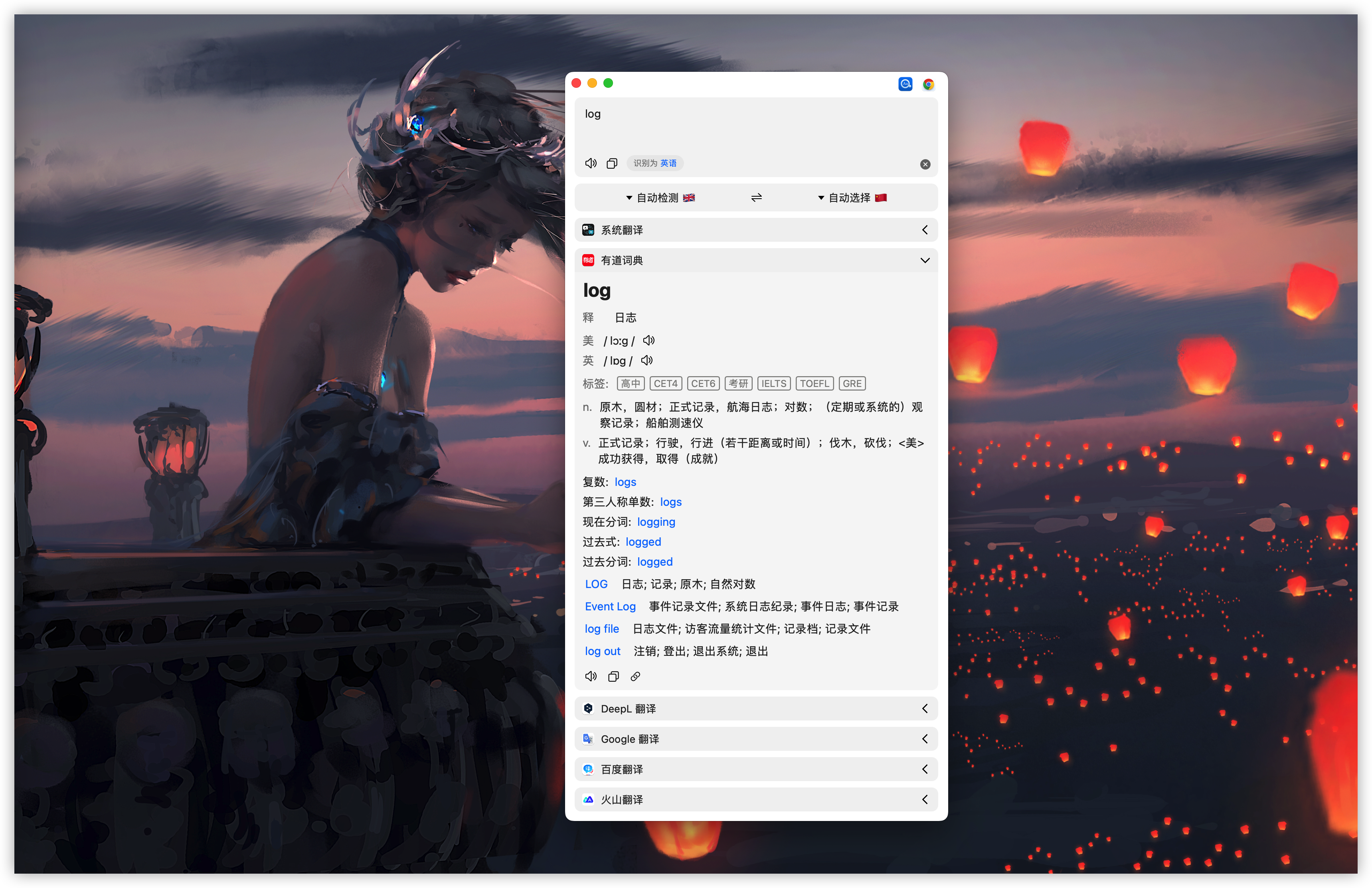Play the American pronunciation audio
The height and width of the screenshot is (888, 1372).
649,341
